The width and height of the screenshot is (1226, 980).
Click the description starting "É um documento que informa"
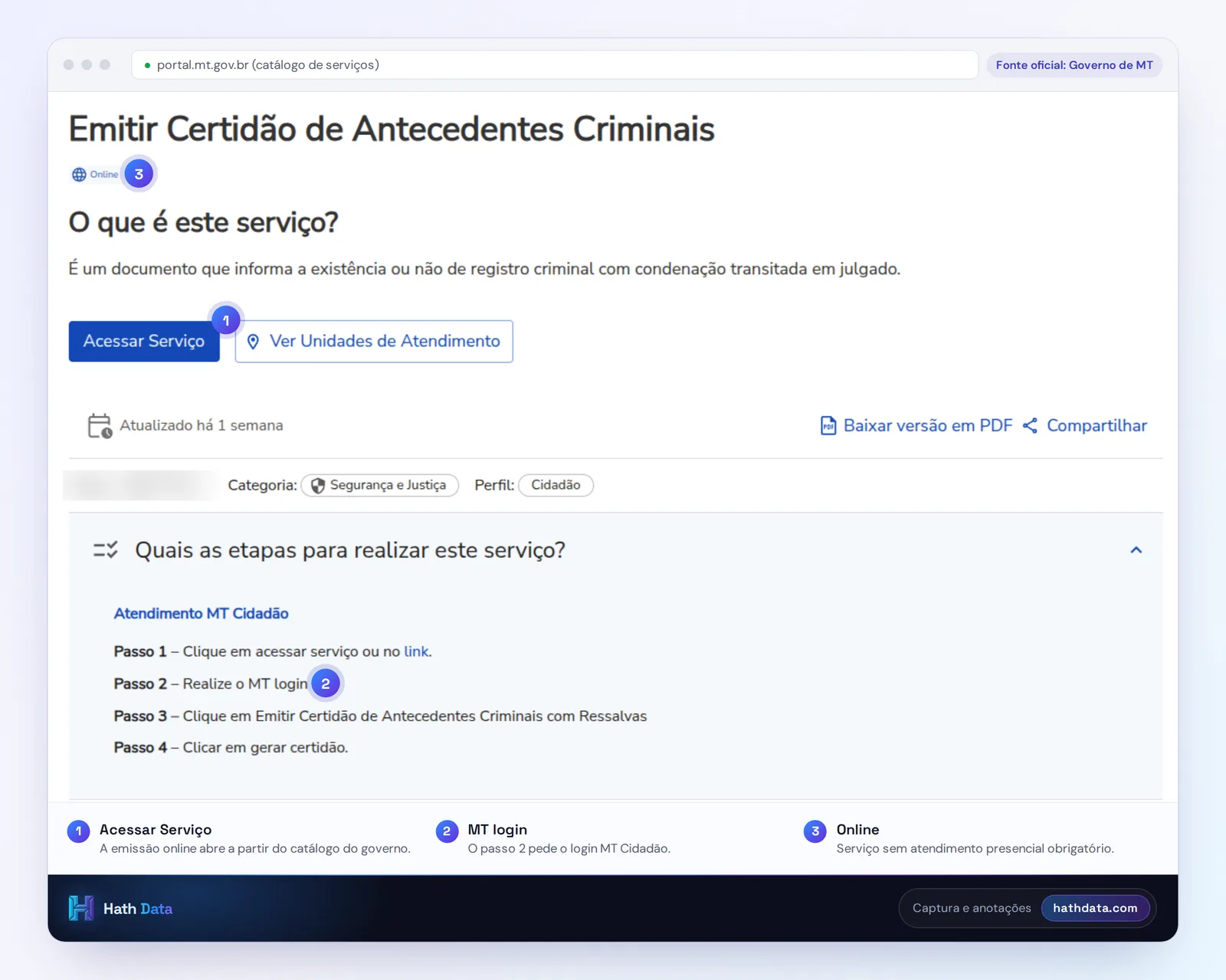pos(484,270)
